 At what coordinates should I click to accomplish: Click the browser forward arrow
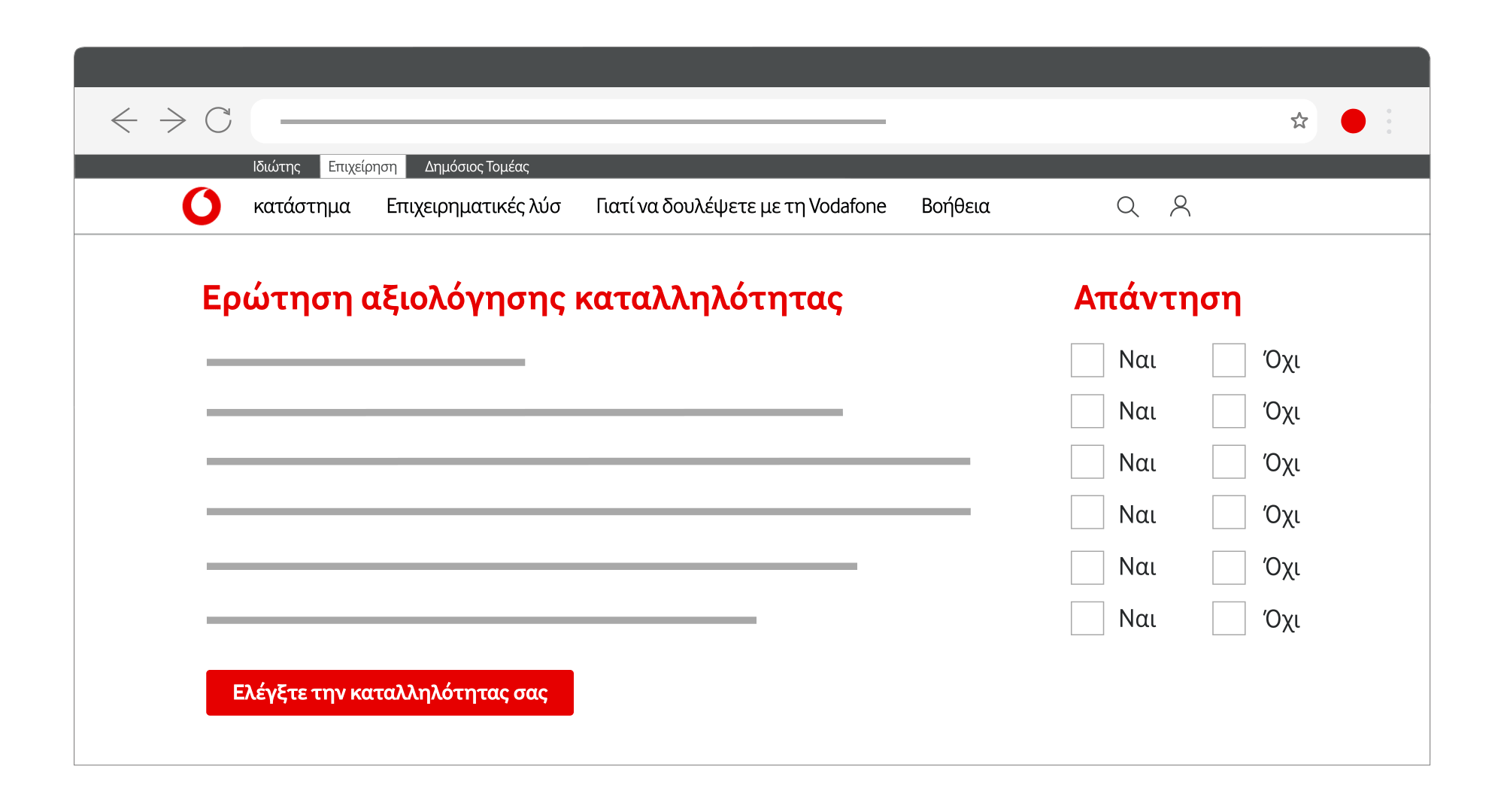tap(172, 120)
